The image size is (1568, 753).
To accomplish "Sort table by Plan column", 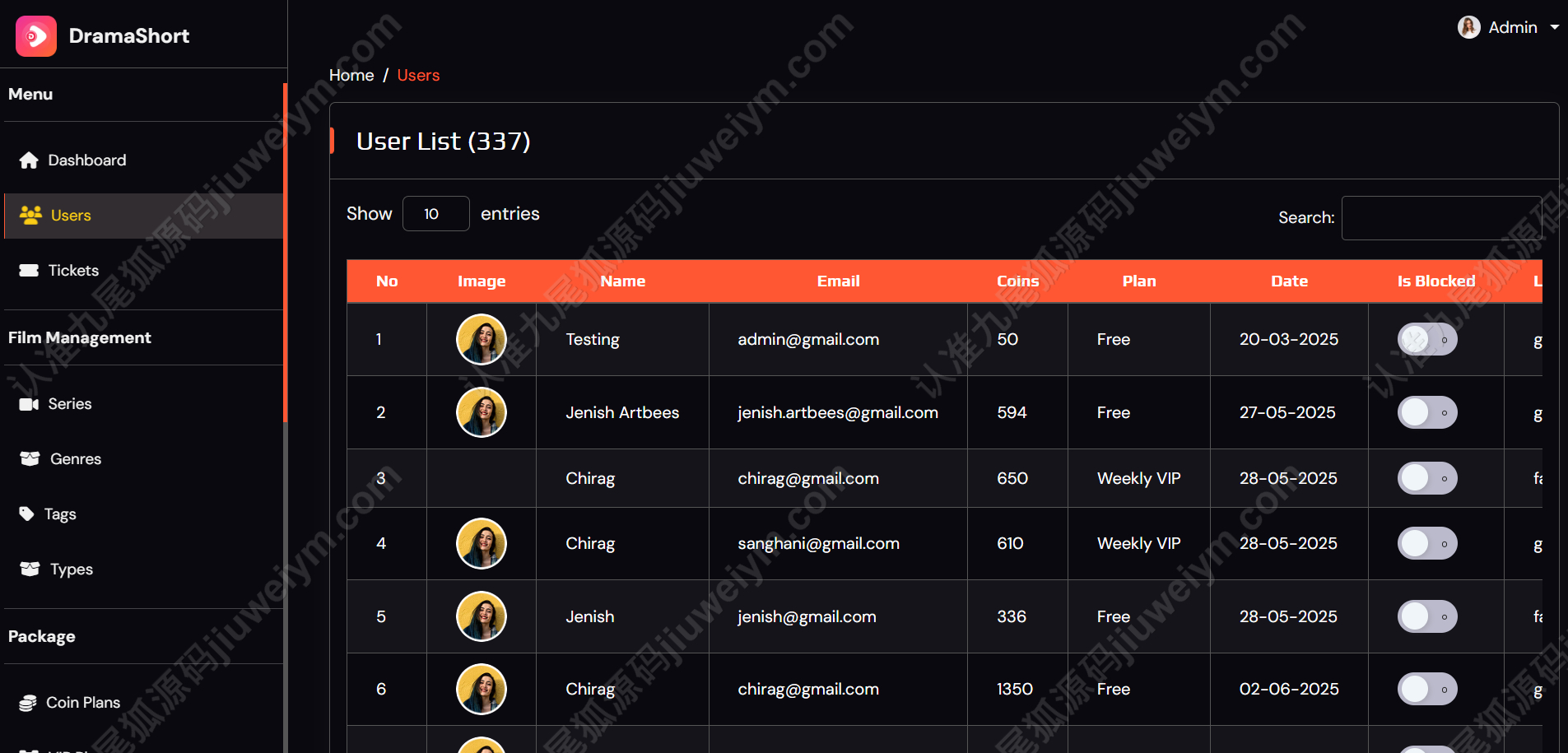I will tap(1139, 281).
